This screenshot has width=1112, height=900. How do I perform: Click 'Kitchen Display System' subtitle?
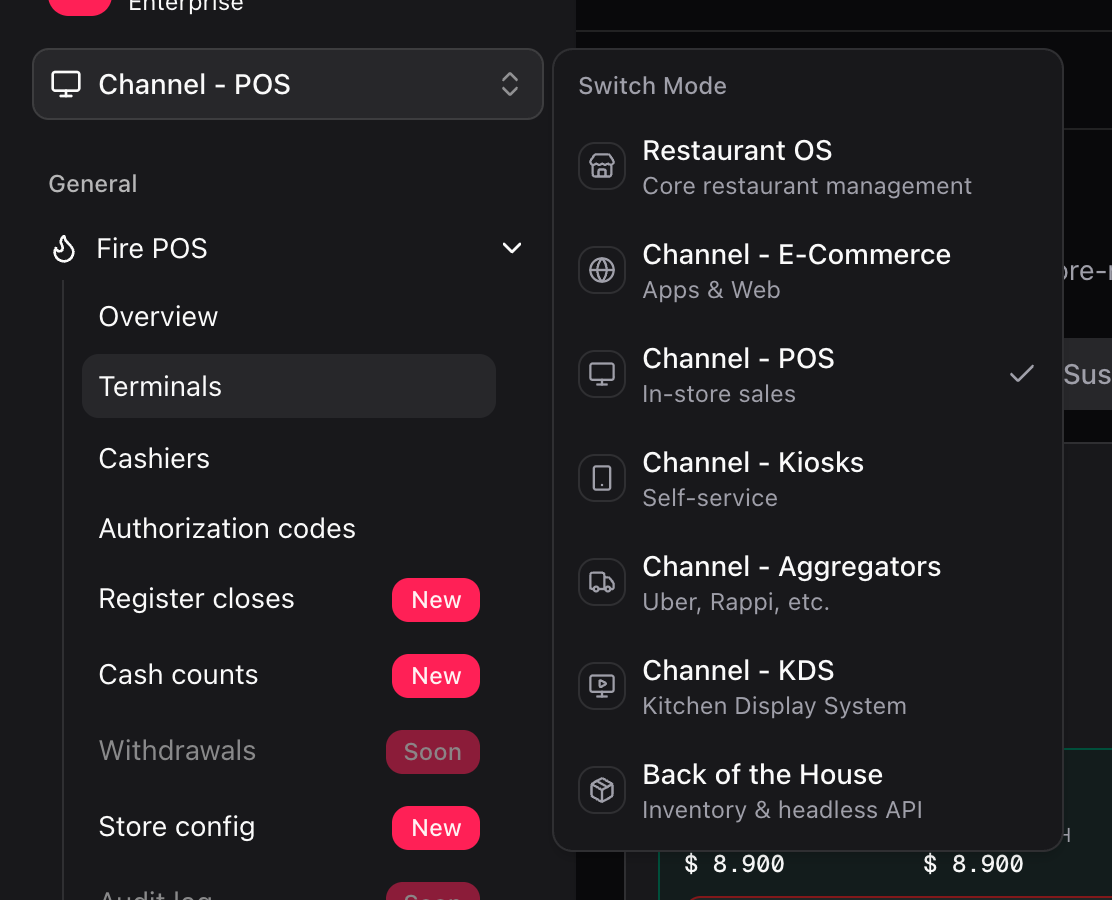(774, 706)
